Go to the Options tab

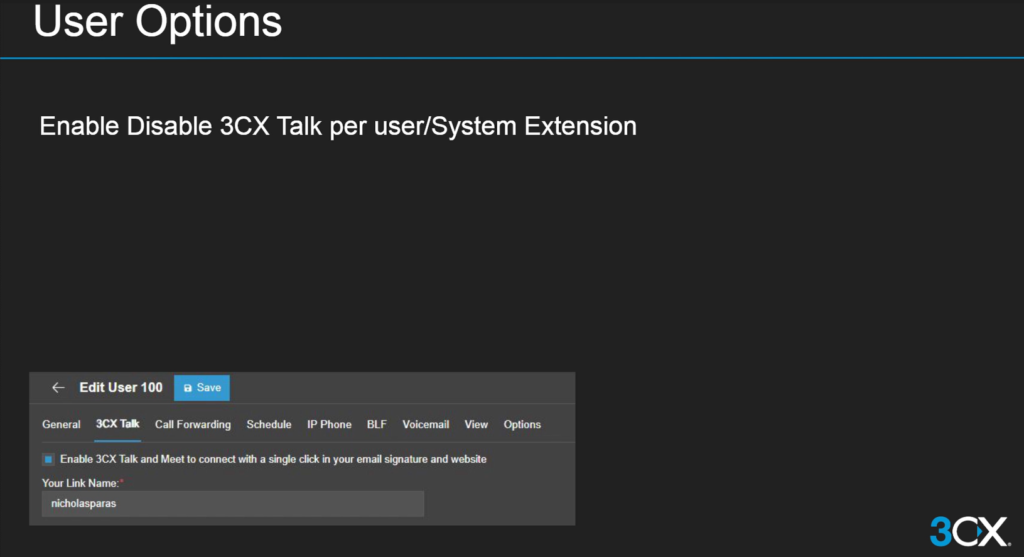point(522,425)
